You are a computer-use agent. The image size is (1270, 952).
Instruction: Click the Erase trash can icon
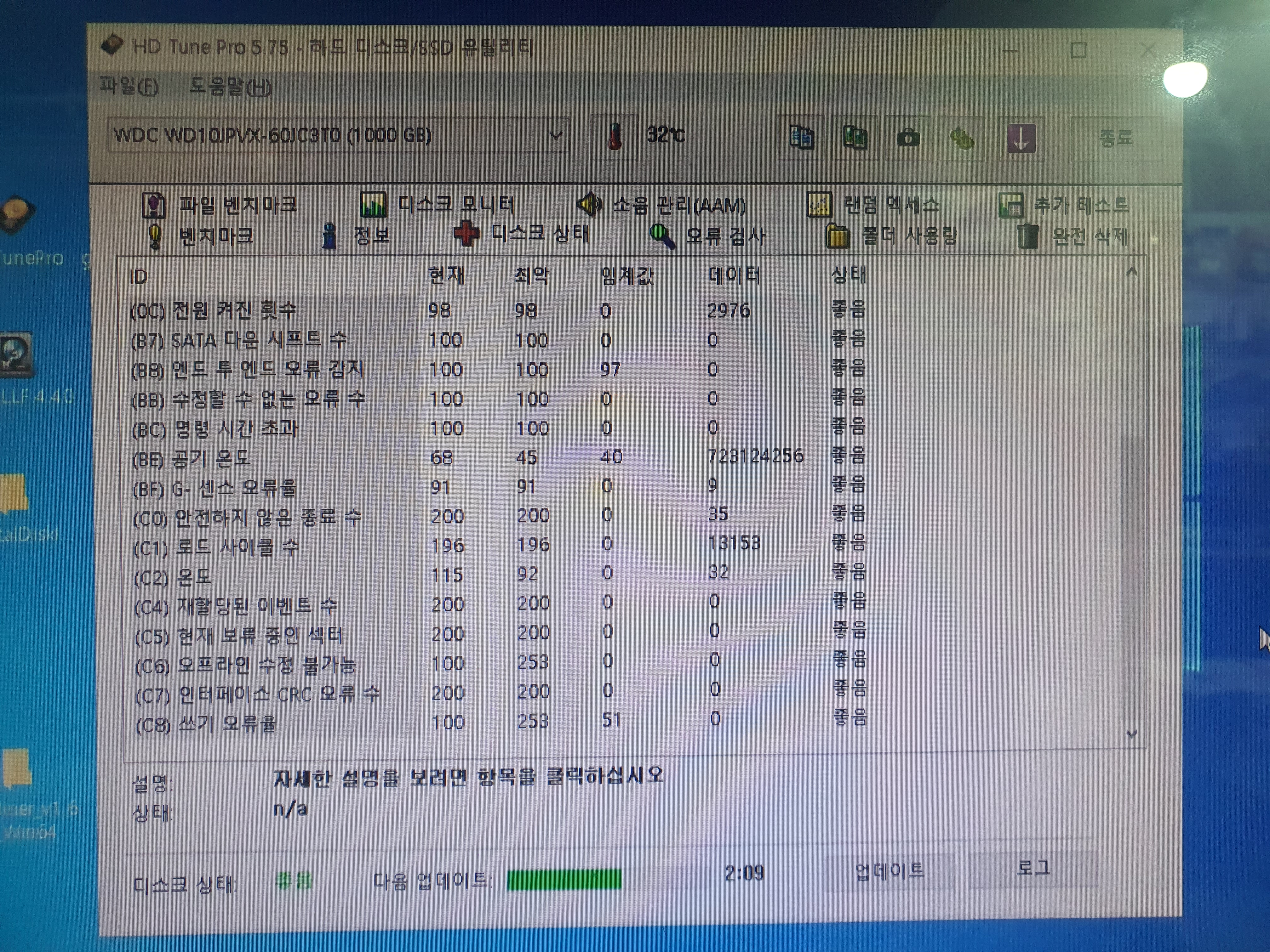(1028, 236)
